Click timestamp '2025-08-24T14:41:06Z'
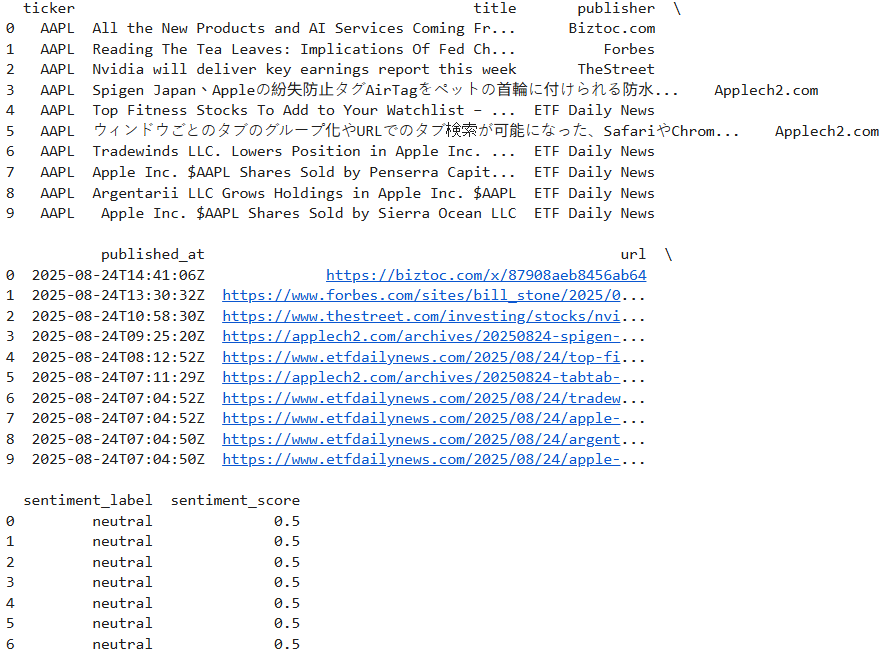This screenshot has width=891, height=651. [x=118, y=276]
